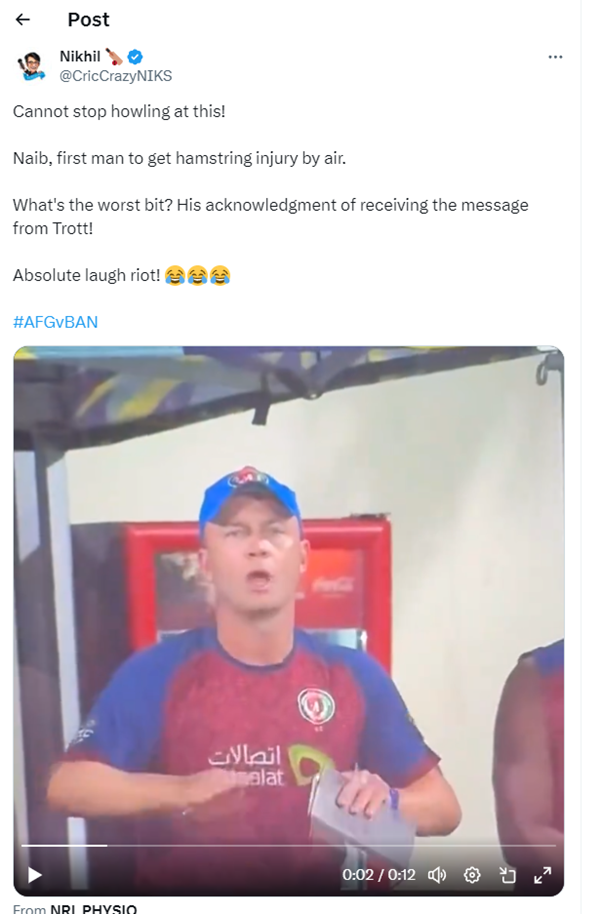Click the laughing emojis in the post text

pos(198,275)
